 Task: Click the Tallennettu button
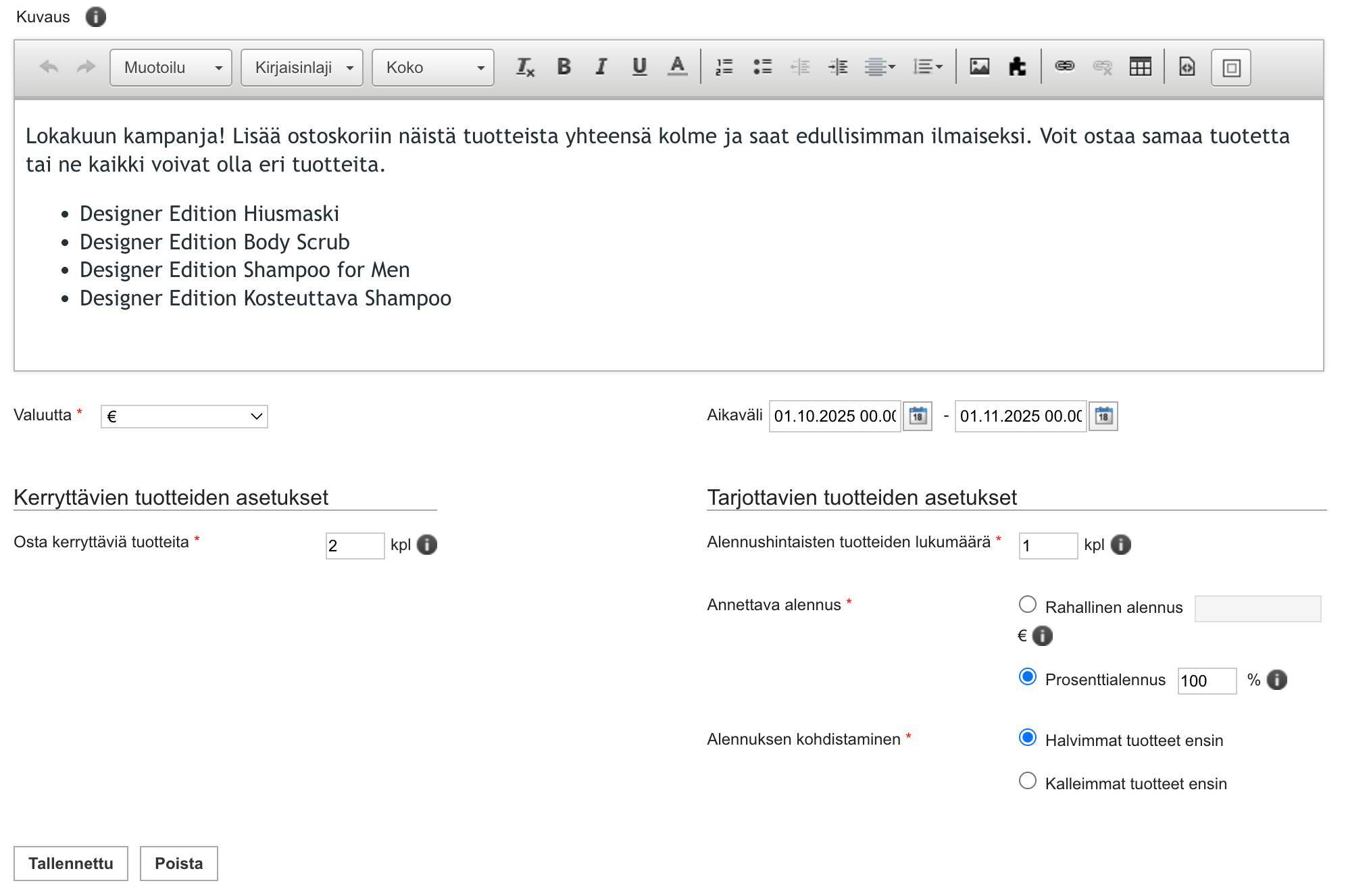(x=71, y=864)
